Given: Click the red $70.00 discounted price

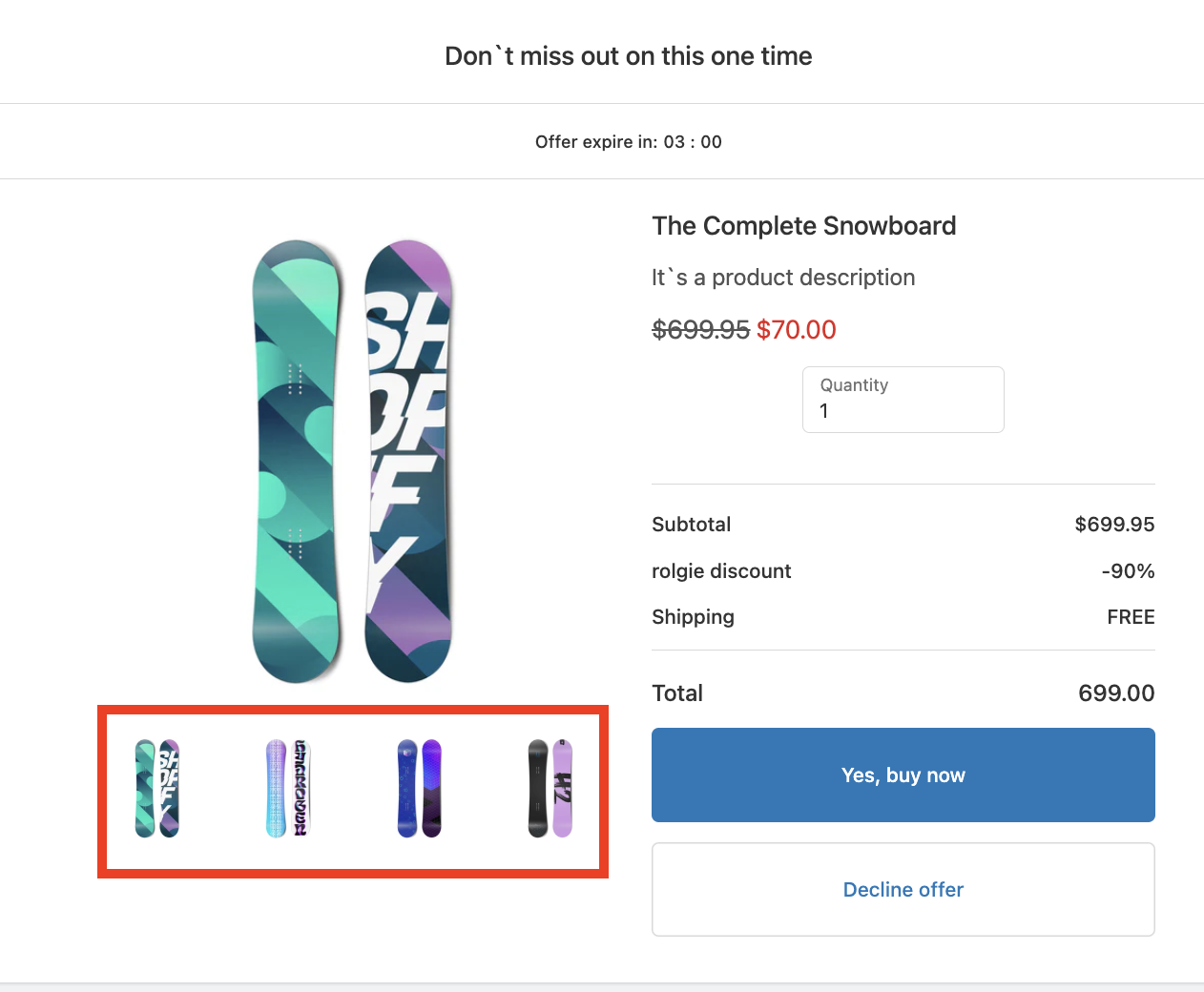Looking at the screenshot, I should (796, 330).
